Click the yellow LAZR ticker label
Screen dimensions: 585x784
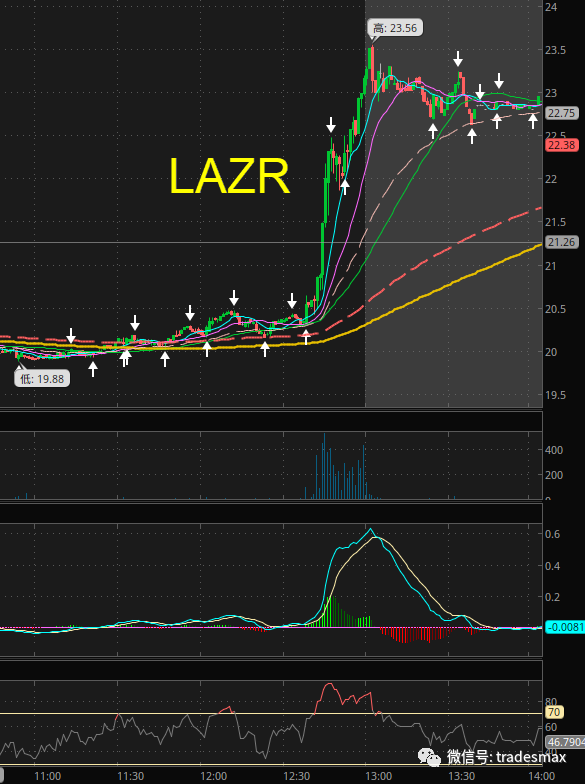[x=230, y=176]
